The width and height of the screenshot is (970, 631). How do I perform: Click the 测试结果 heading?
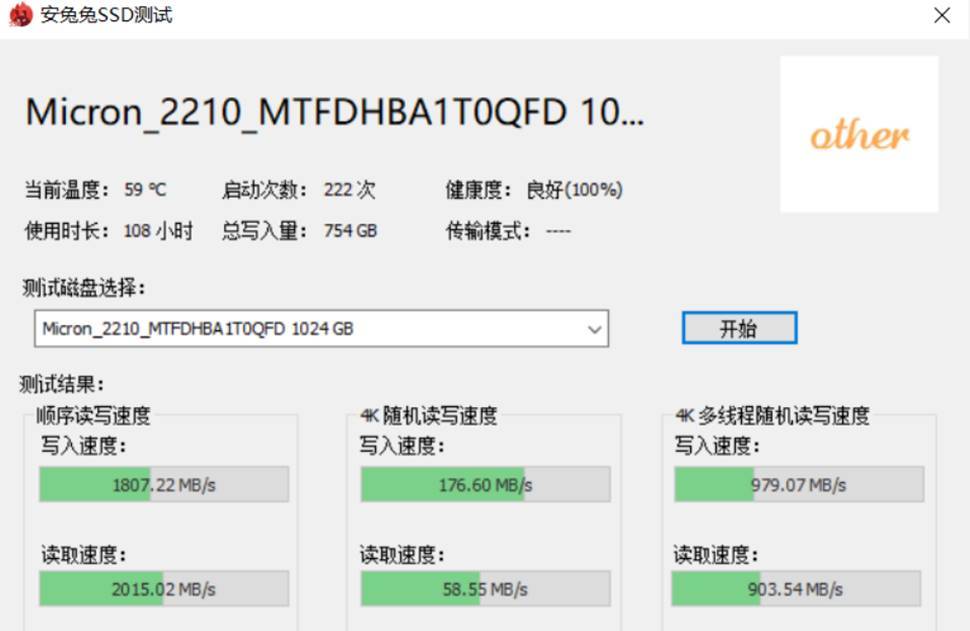point(62,384)
